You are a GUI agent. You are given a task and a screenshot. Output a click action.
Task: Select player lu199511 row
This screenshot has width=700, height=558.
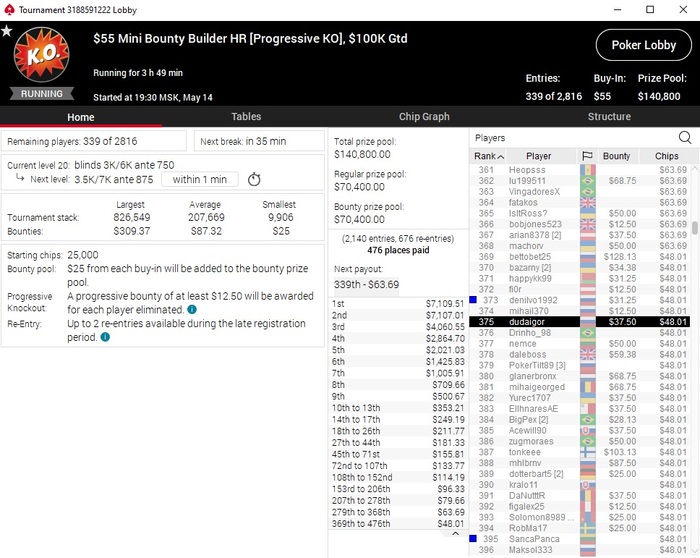[579, 180]
